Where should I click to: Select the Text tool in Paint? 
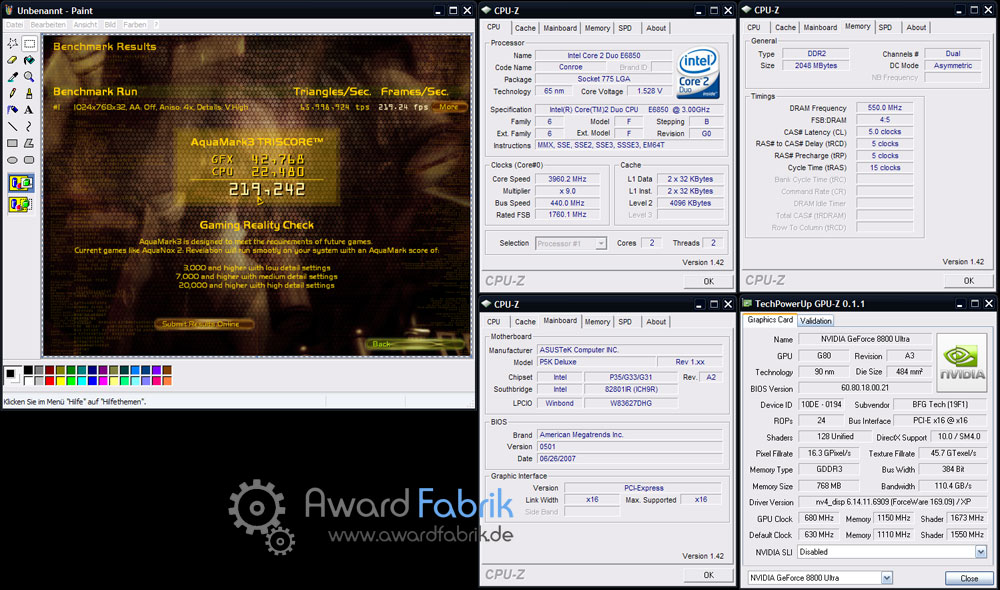click(x=29, y=110)
